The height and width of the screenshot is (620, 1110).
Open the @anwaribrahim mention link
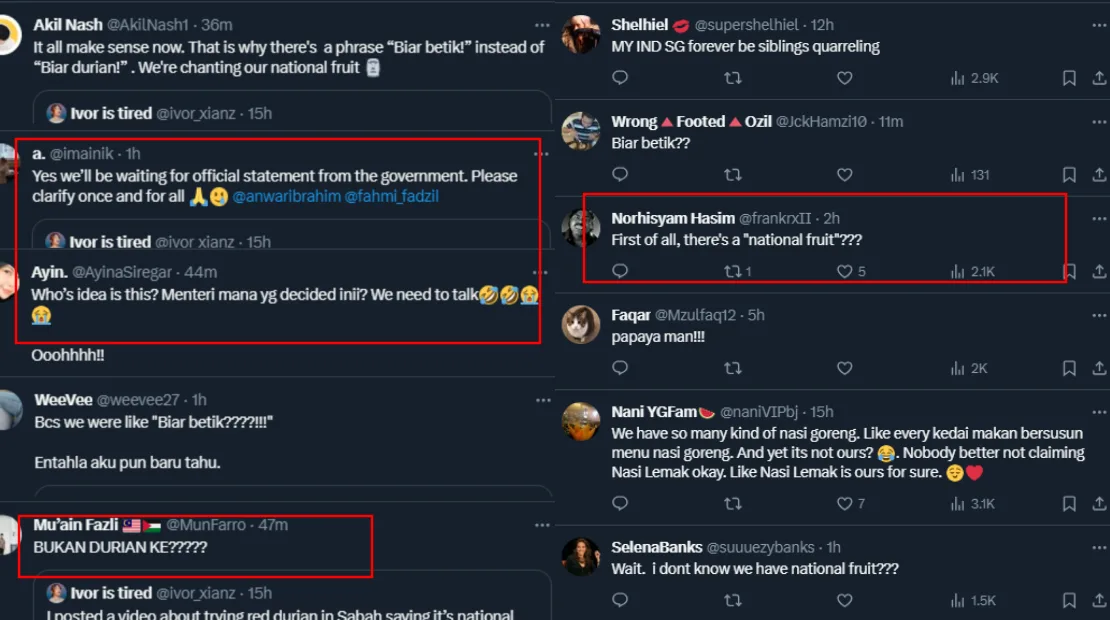tap(286, 197)
